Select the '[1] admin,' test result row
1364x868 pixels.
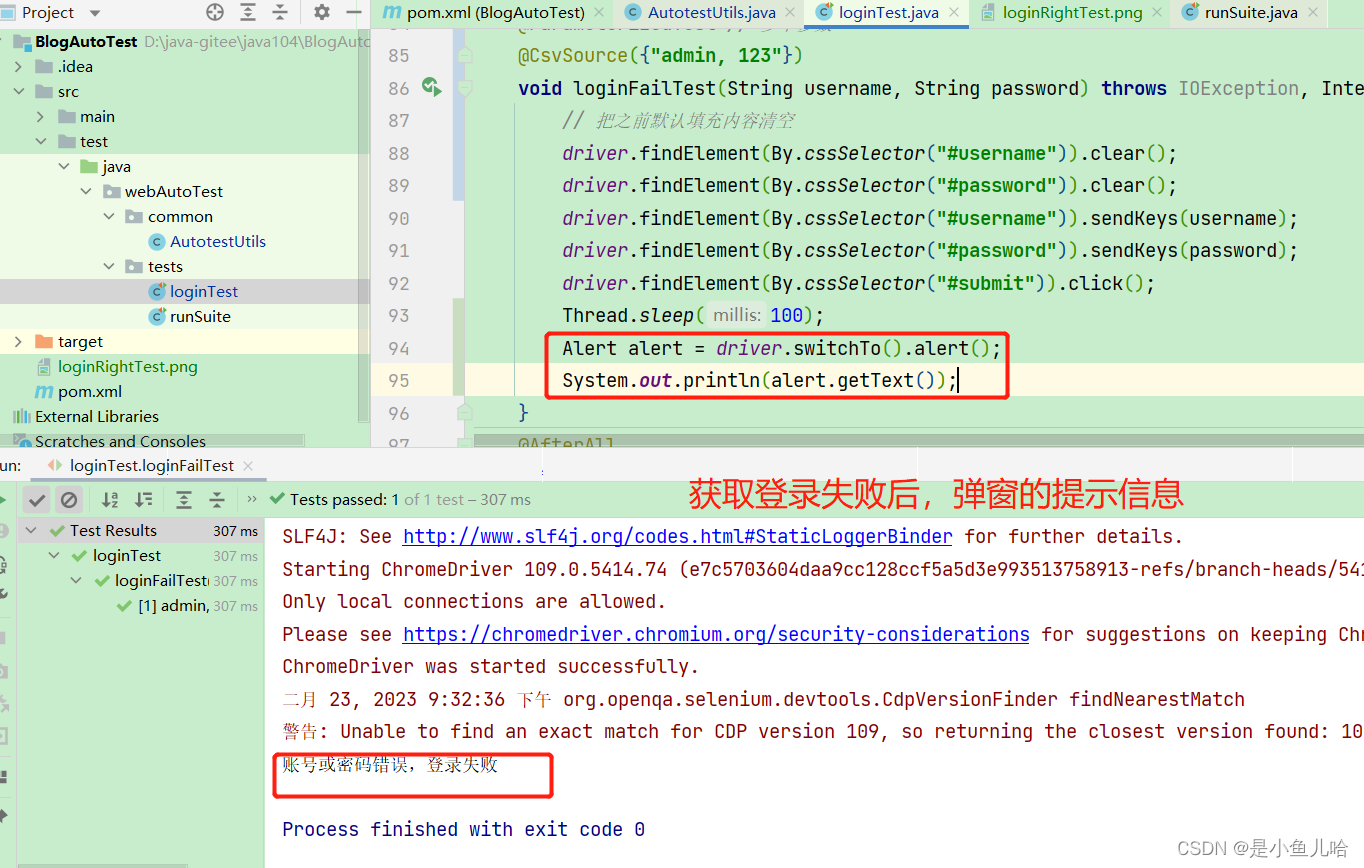pos(172,606)
